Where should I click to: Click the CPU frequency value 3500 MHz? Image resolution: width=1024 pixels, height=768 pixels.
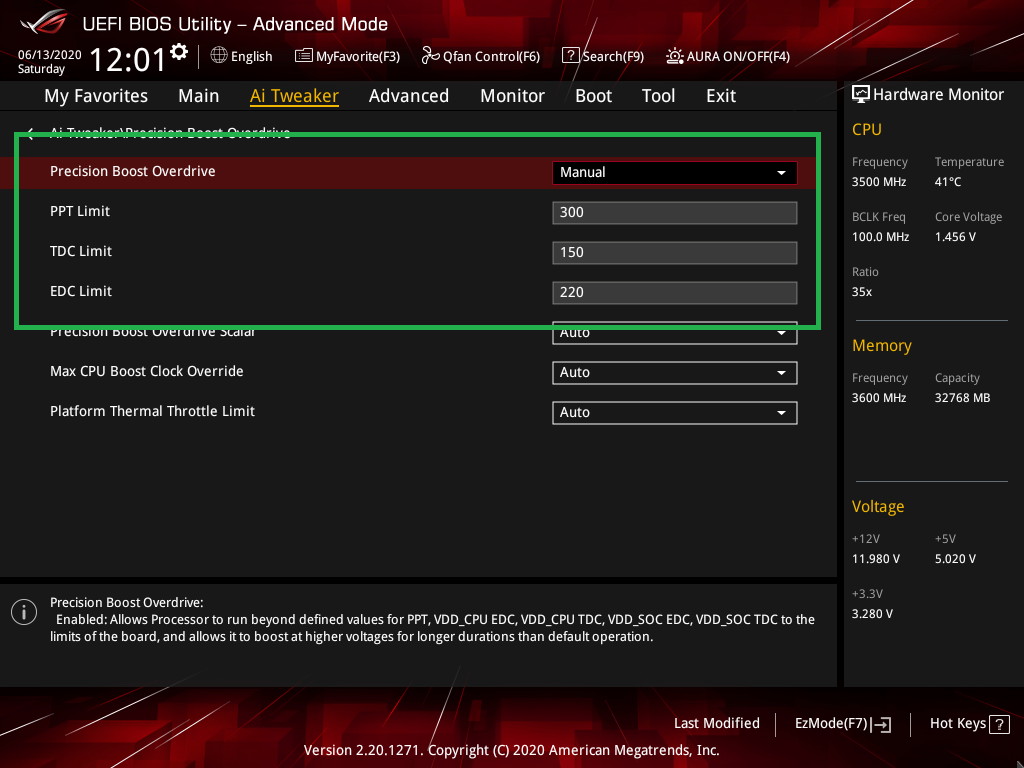pos(879,182)
